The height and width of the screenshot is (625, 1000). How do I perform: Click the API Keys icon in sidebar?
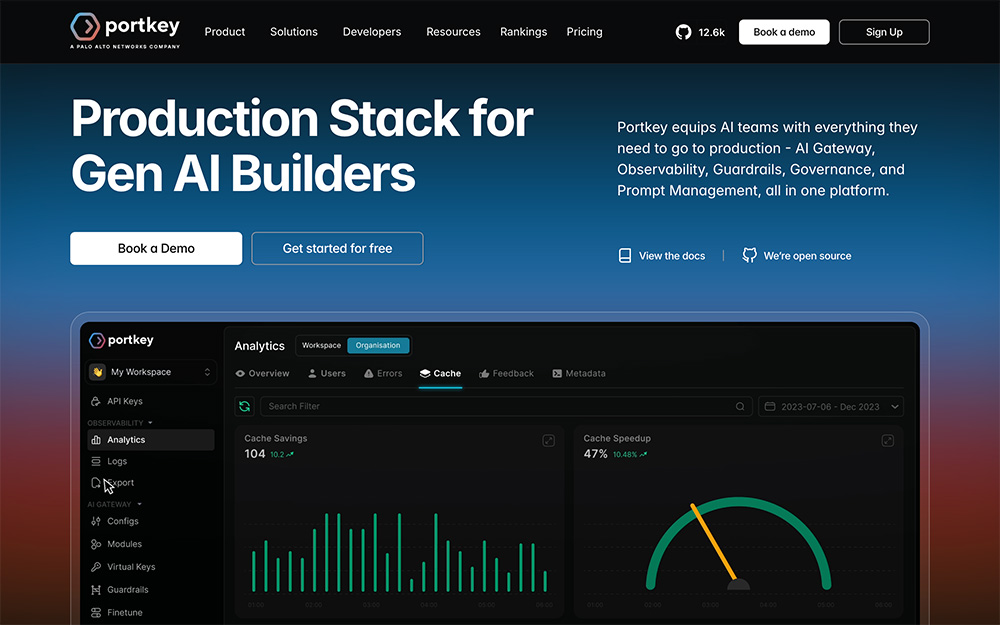pos(96,401)
